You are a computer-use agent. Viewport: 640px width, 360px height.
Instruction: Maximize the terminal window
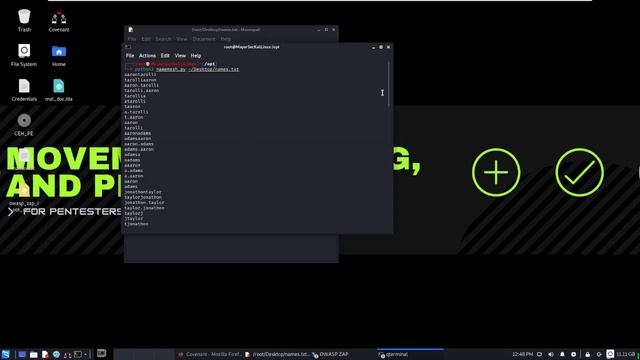point(381,47)
